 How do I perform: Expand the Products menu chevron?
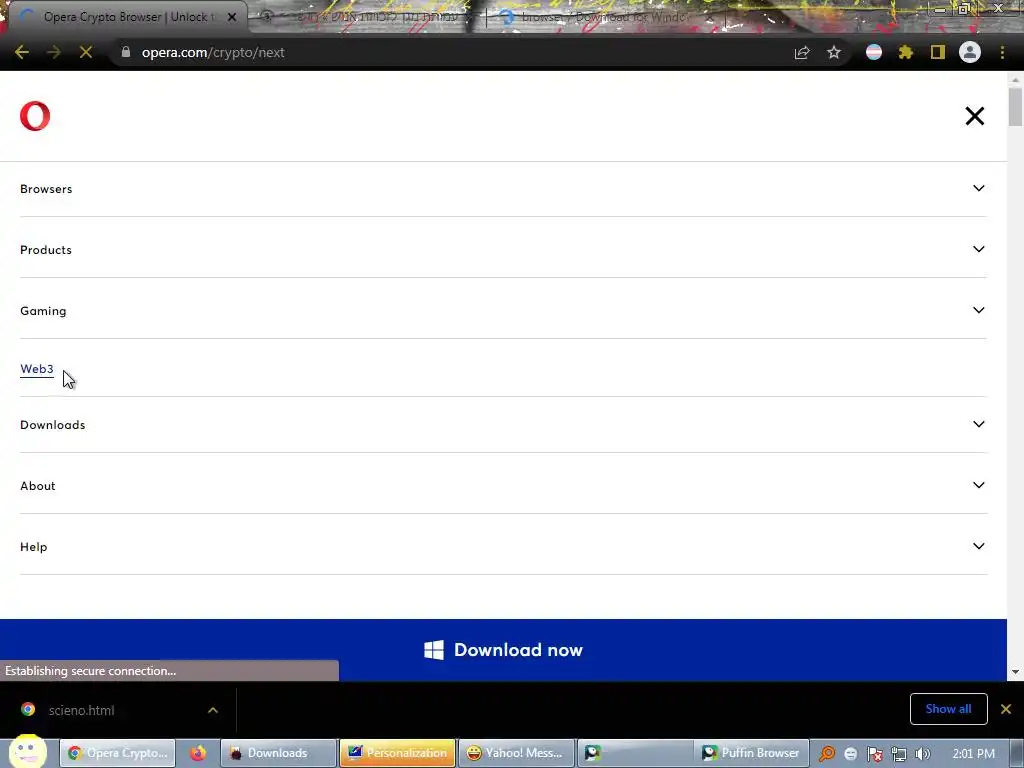(x=978, y=249)
